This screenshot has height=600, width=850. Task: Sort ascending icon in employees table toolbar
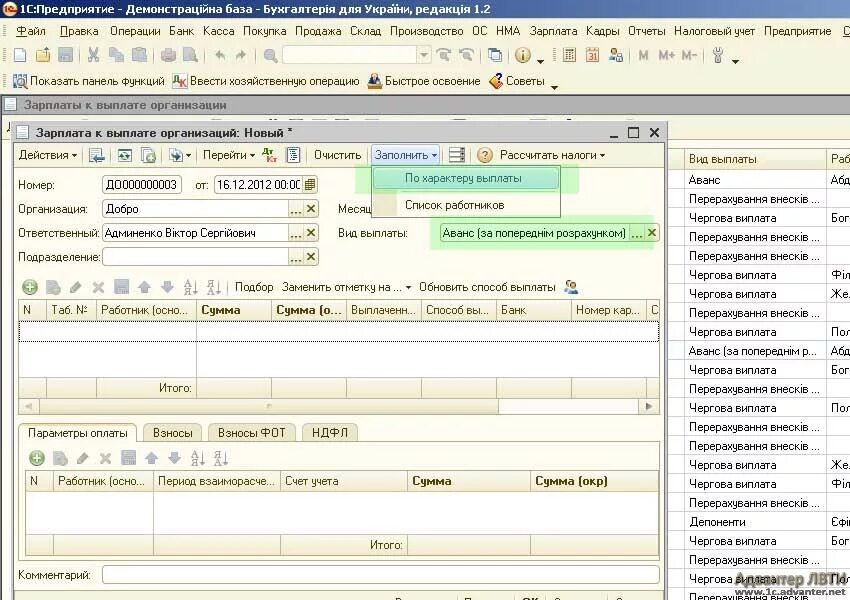[190, 287]
